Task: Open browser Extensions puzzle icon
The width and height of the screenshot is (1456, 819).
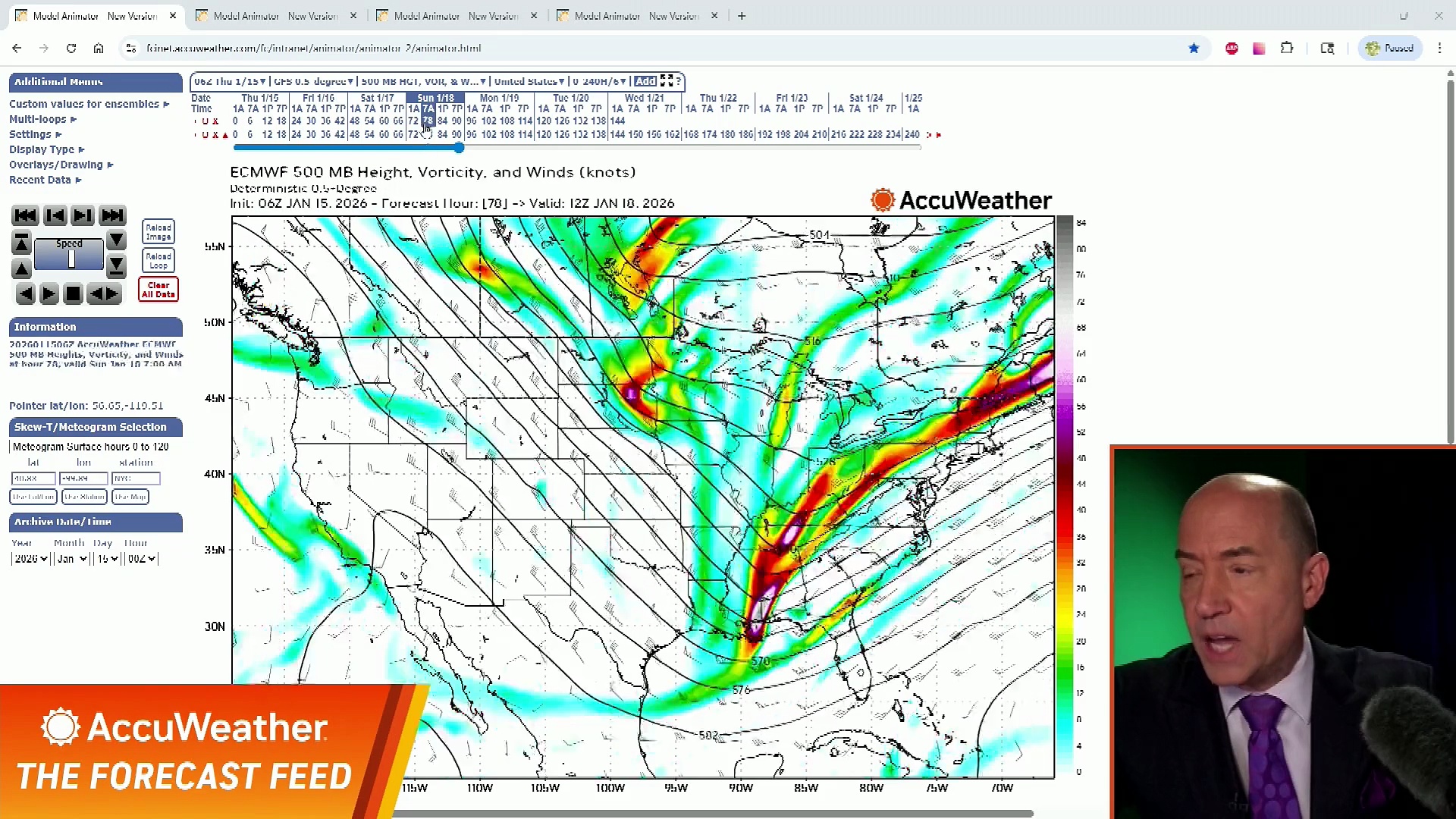Action: click(x=1287, y=48)
